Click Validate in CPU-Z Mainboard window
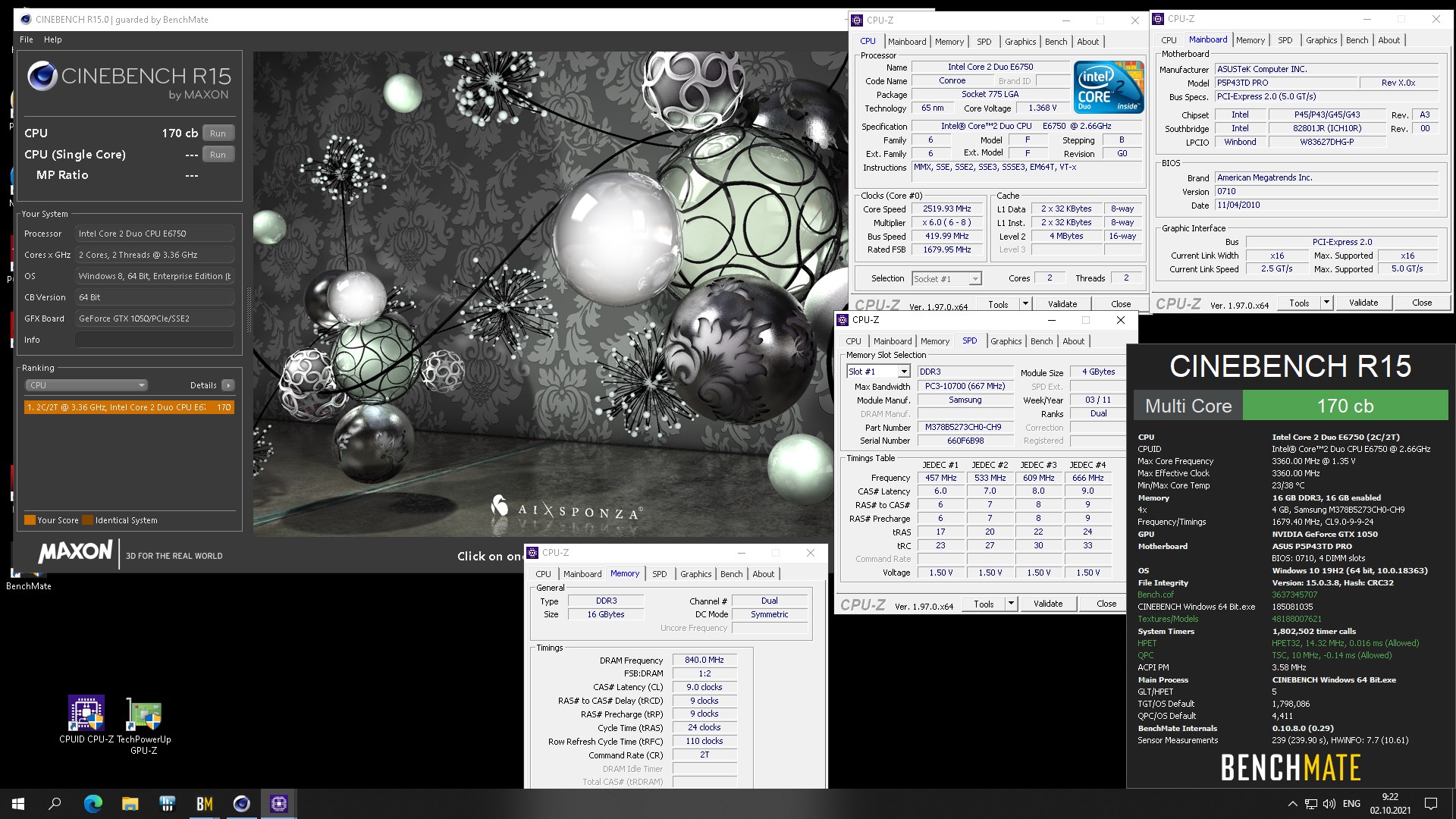Image resolution: width=1456 pixels, height=819 pixels. [1363, 303]
